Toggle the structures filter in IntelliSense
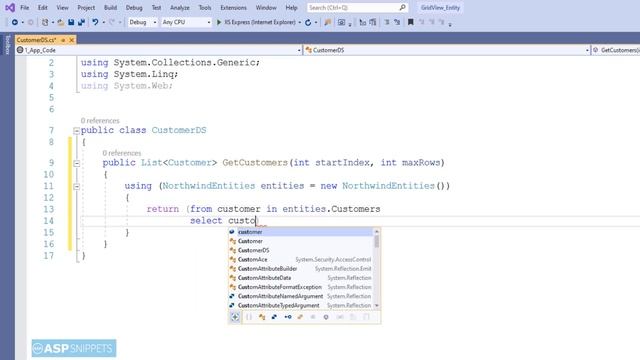 click(274, 317)
